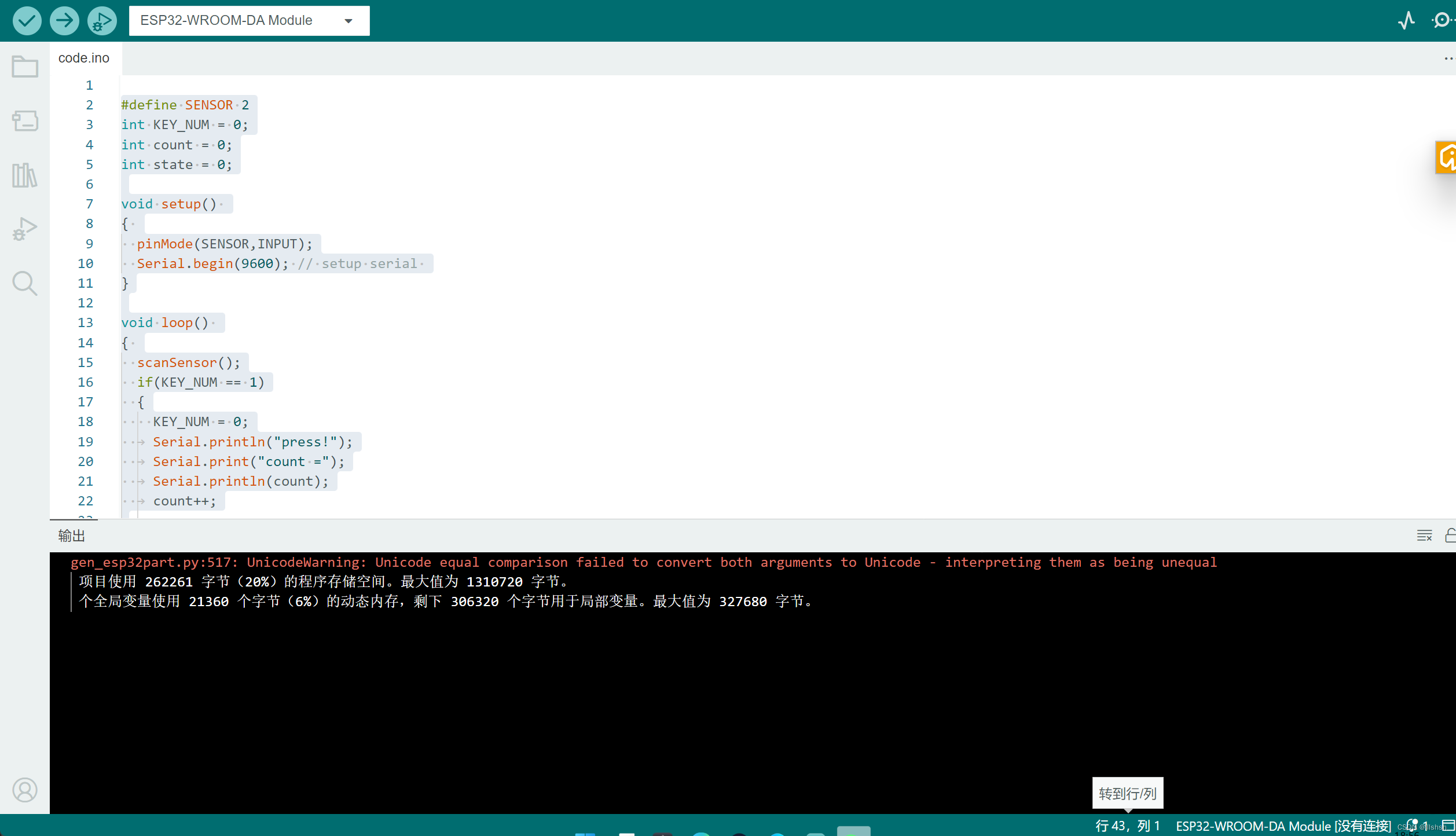The height and width of the screenshot is (836, 1456).
Task: Toggle the bottom panel from status bar
Action: point(1448,826)
